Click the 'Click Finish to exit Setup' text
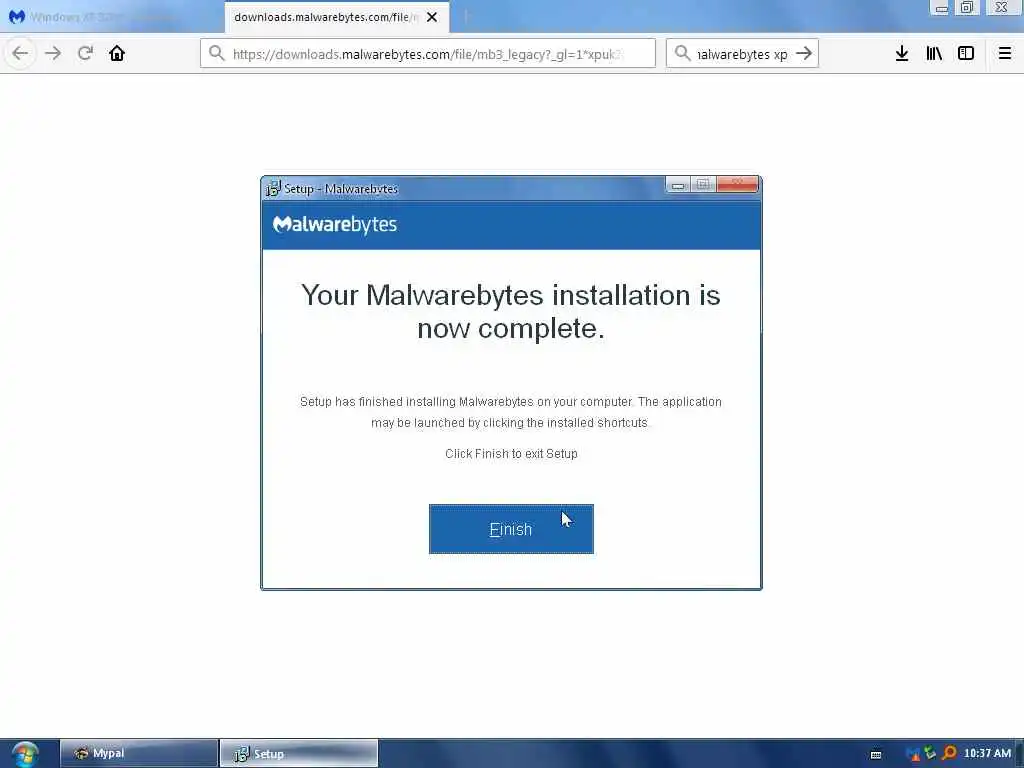1024x768 pixels. [x=511, y=454]
